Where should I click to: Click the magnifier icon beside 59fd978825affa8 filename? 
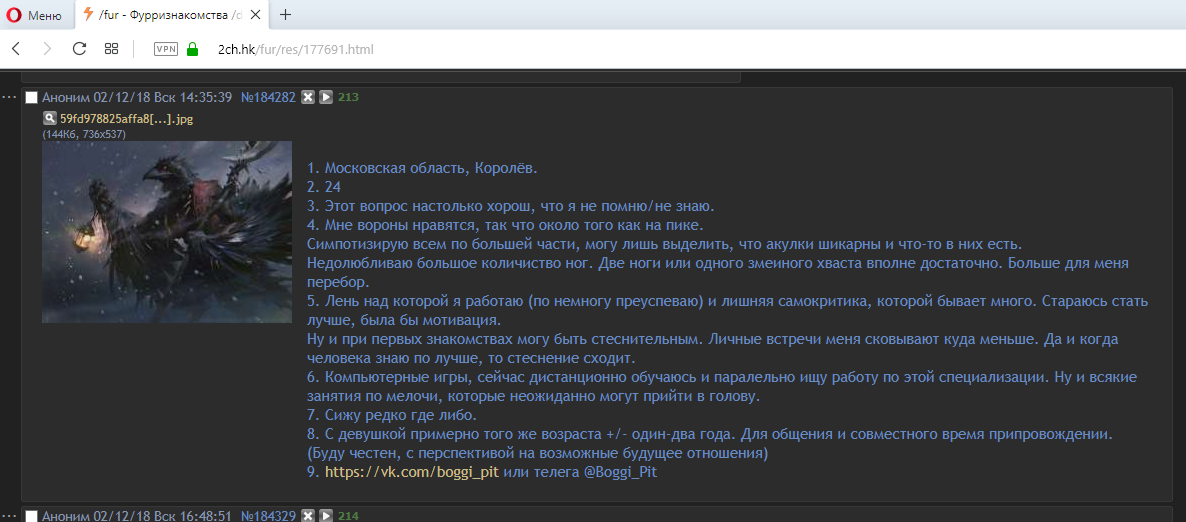click(49, 118)
